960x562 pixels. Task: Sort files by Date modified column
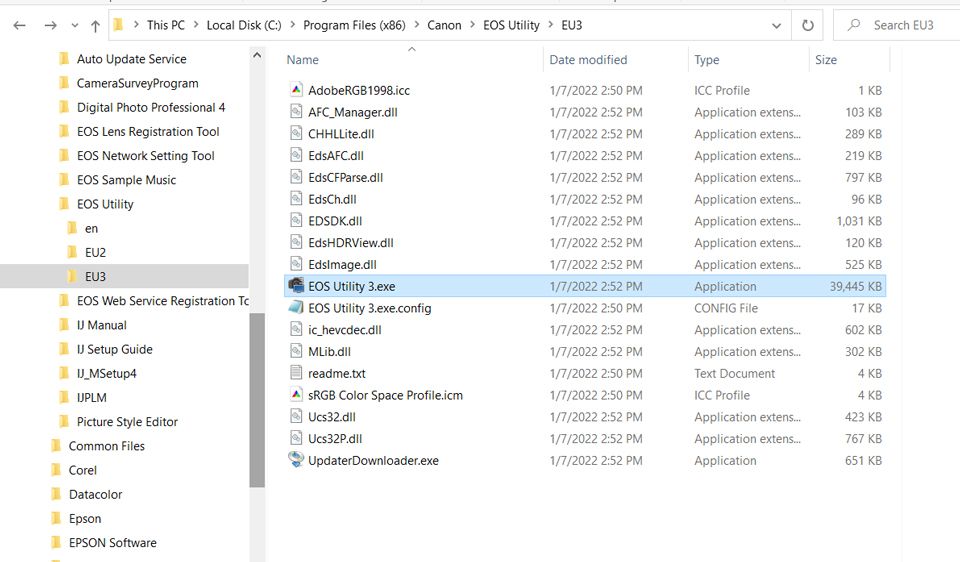click(x=588, y=59)
